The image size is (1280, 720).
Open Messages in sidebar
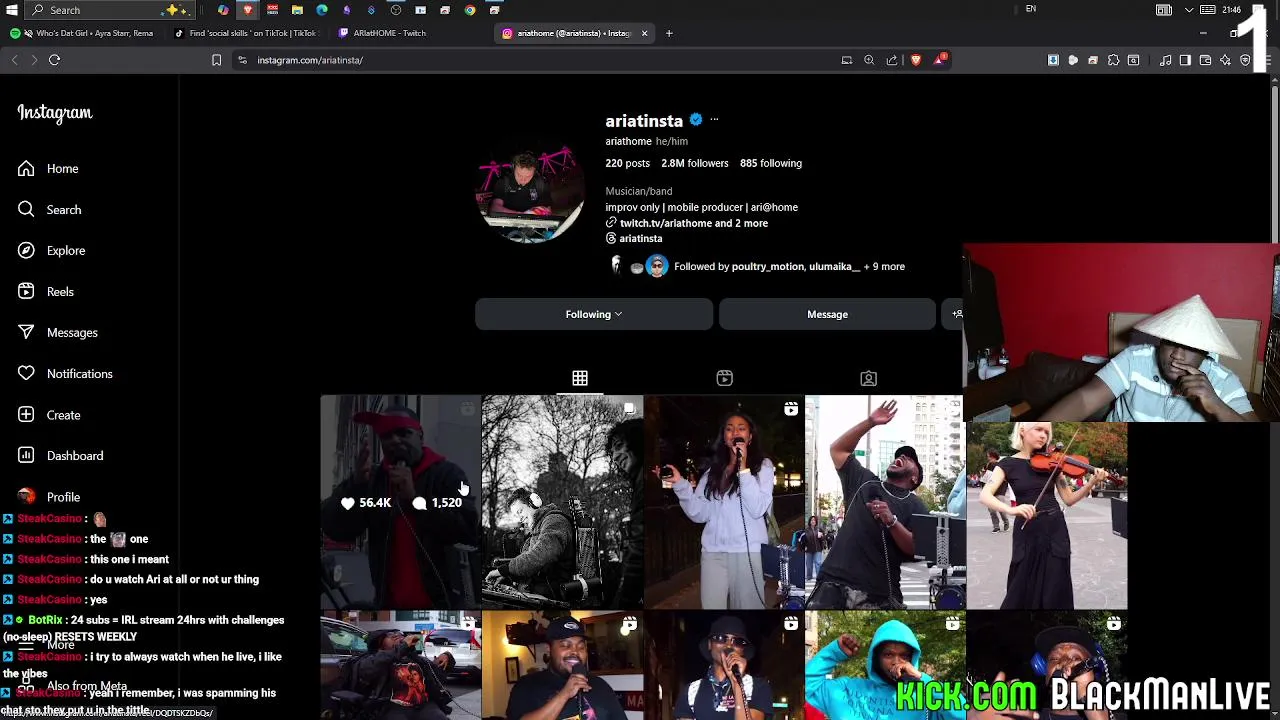click(57, 332)
